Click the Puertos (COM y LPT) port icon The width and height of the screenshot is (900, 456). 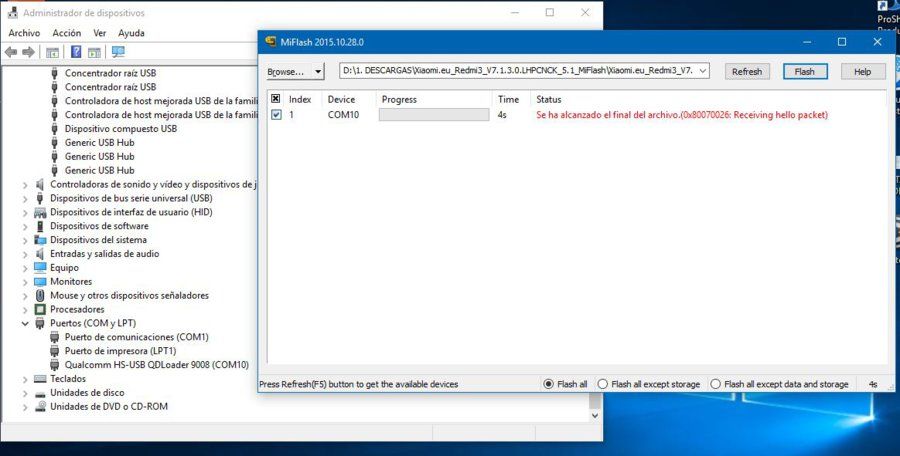tap(40, 323)
